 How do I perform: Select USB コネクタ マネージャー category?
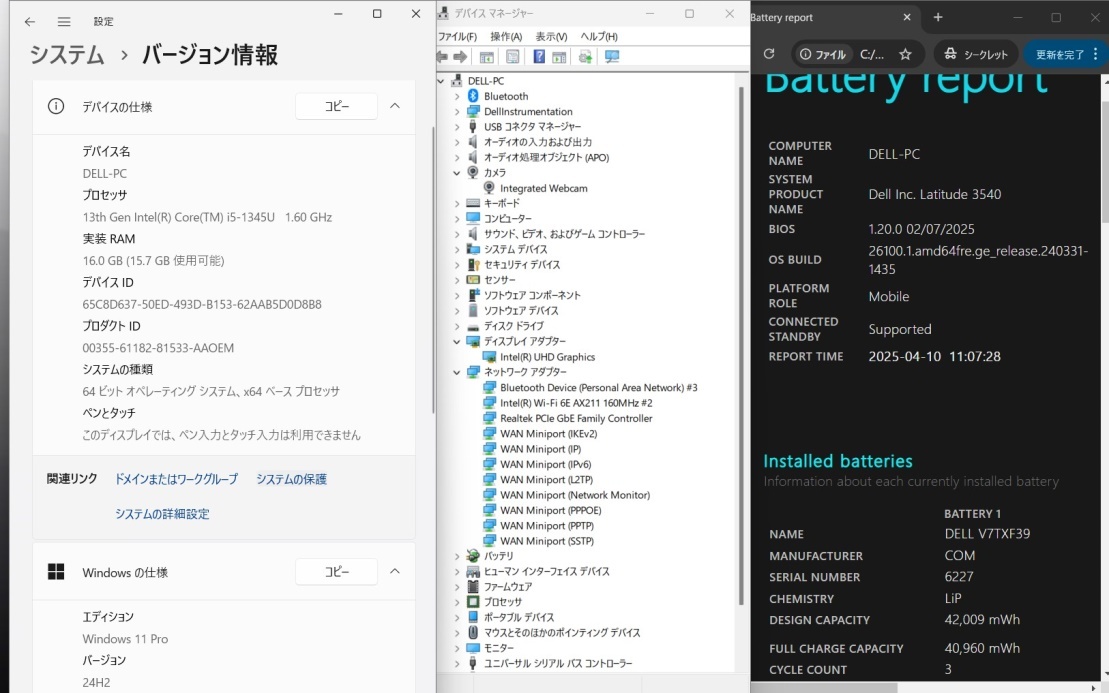pos(532,127)
